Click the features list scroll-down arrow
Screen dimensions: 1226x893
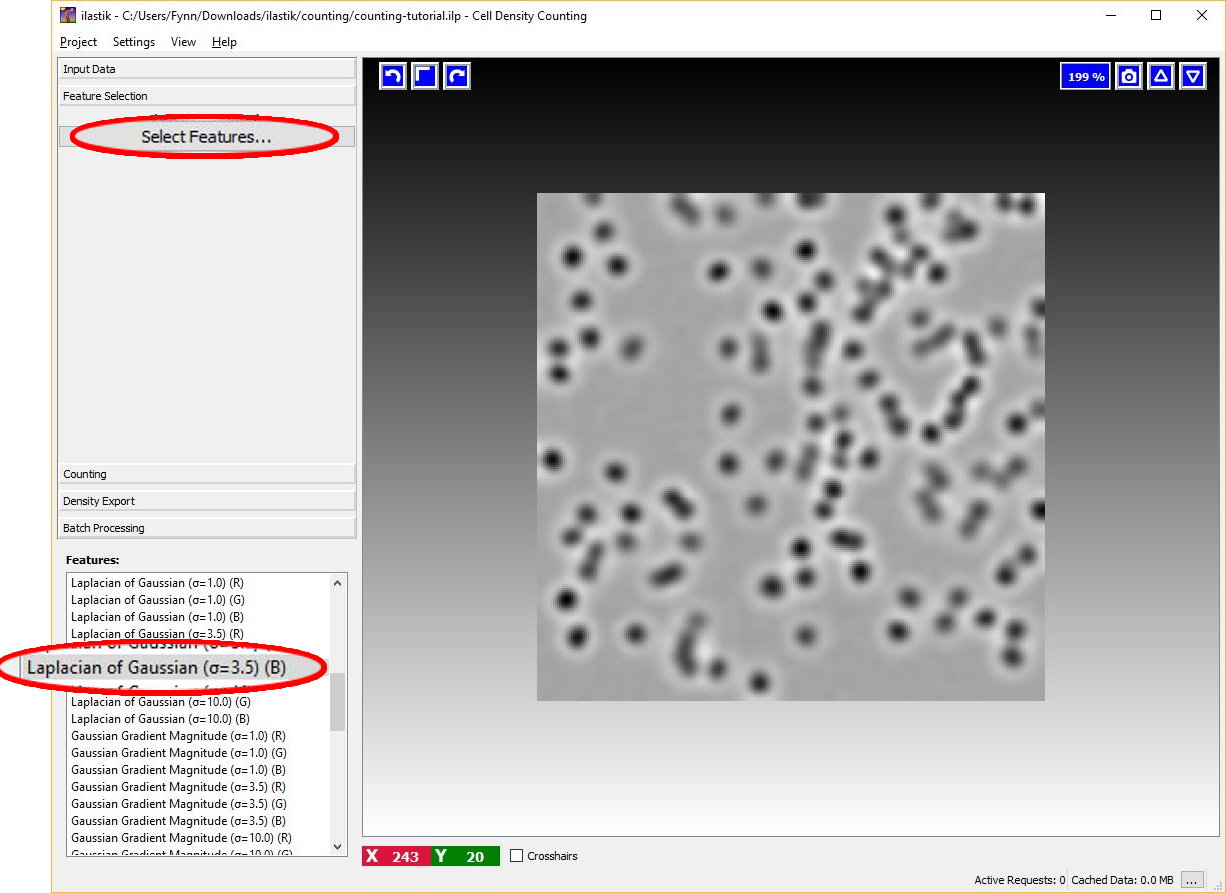(337, 846)
